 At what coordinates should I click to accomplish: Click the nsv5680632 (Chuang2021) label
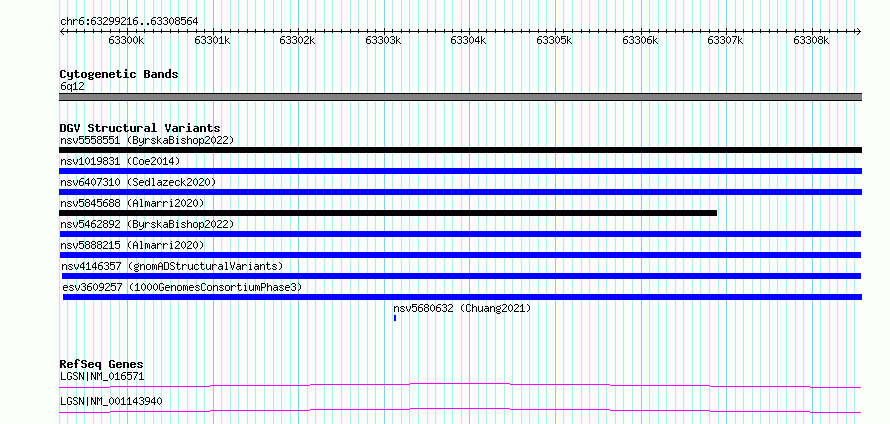tap(462, 308)
